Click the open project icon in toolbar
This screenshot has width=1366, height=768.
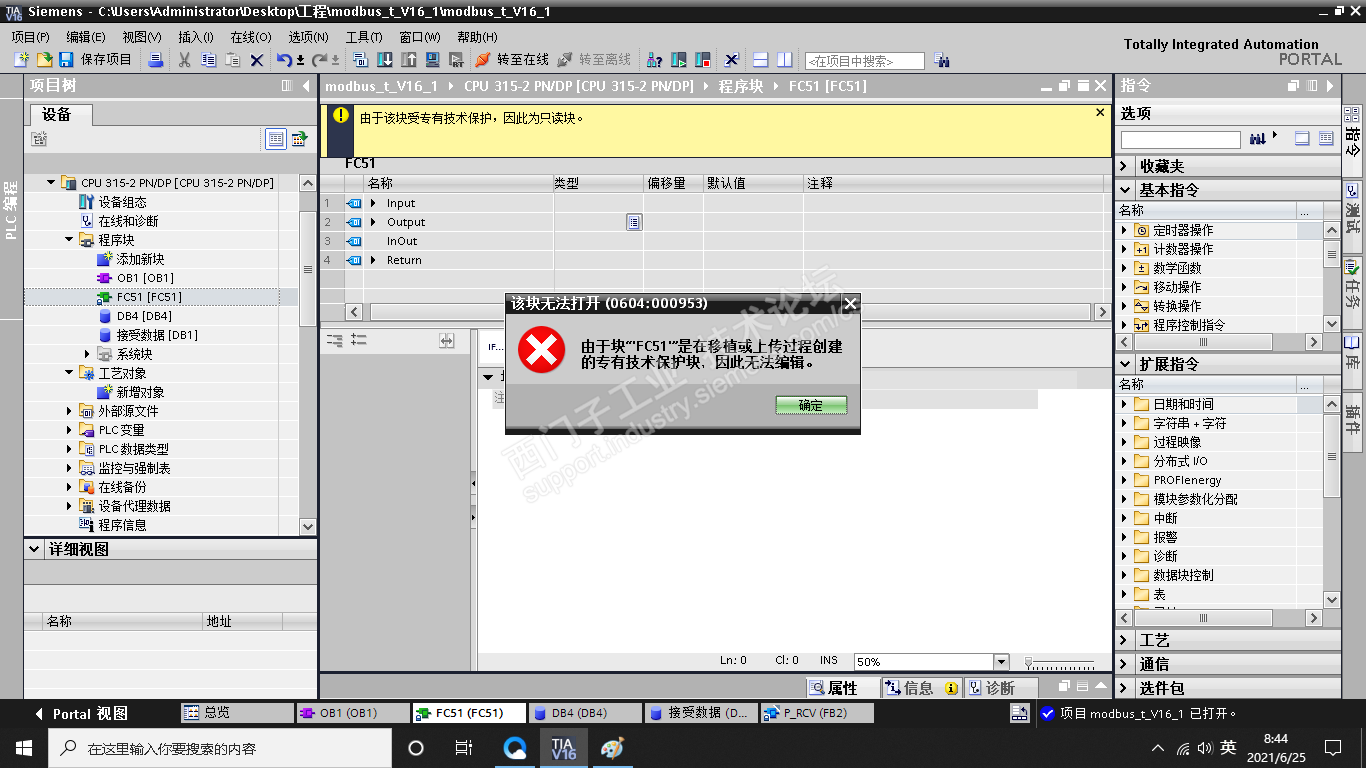pos(44,60)
